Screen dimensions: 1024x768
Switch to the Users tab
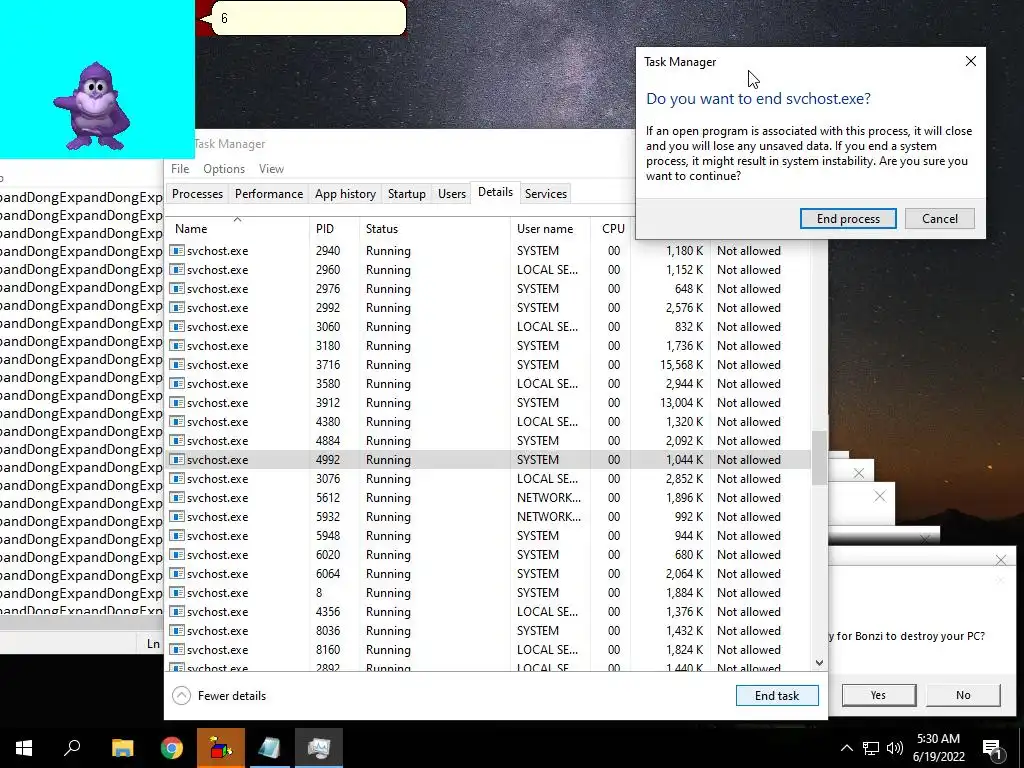click(452, 194)
